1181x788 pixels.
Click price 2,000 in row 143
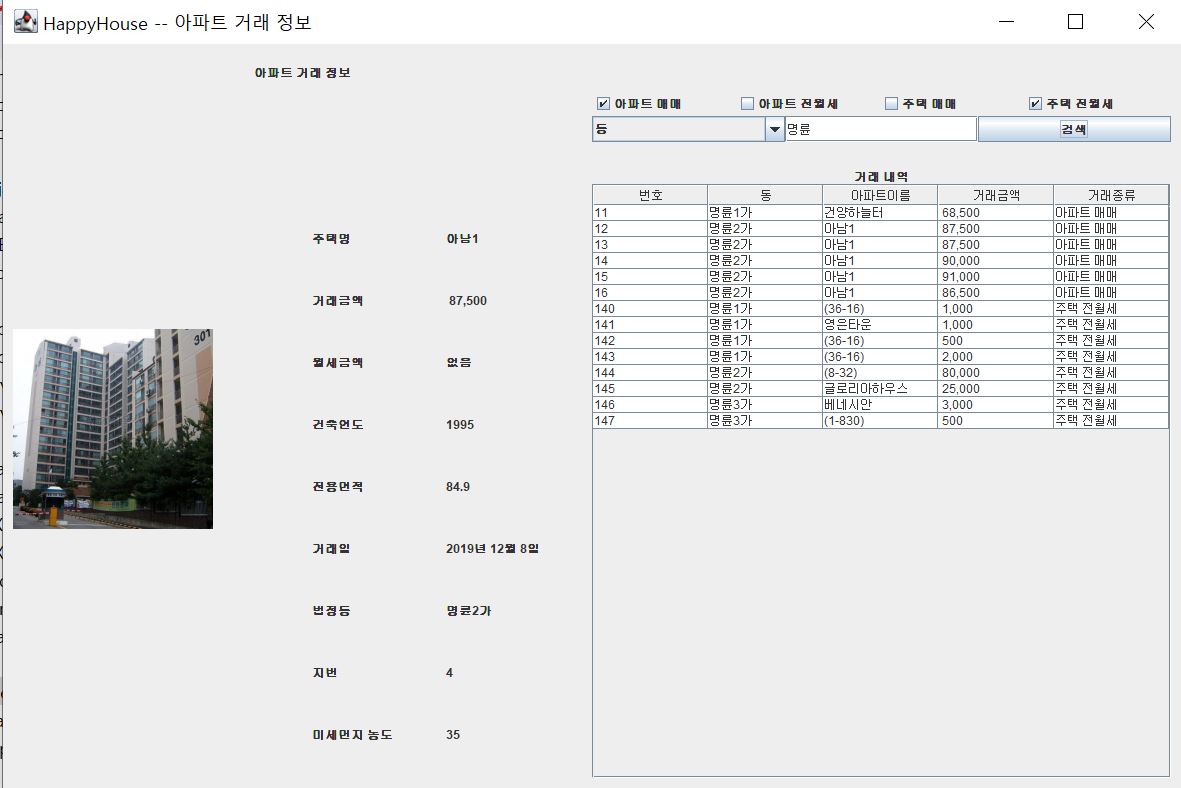pos(957,356)
